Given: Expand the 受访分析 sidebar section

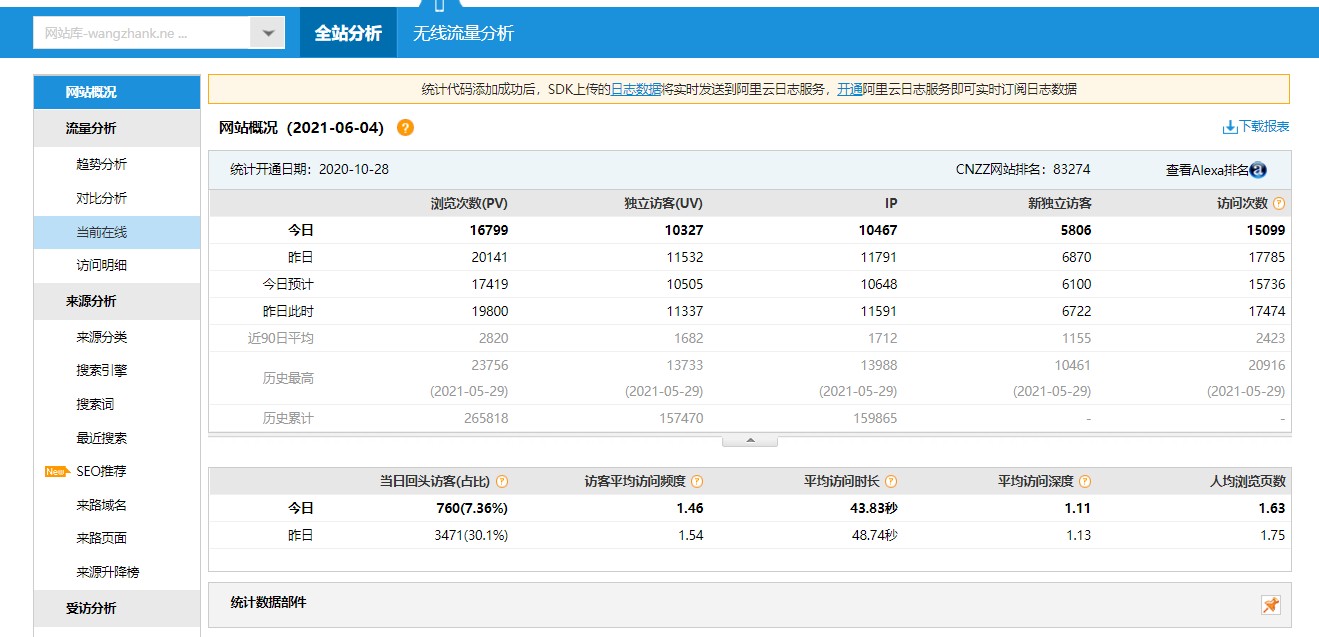Looking at the screenshot, I should point(117,608).
